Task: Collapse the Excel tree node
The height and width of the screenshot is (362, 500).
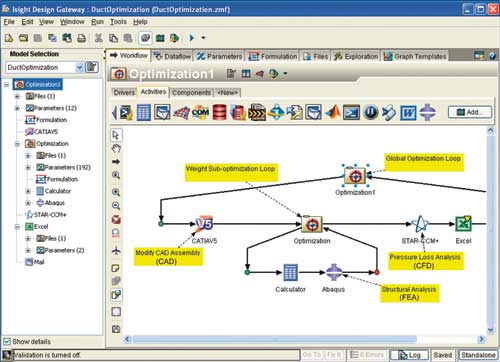Action: [17, 227]
